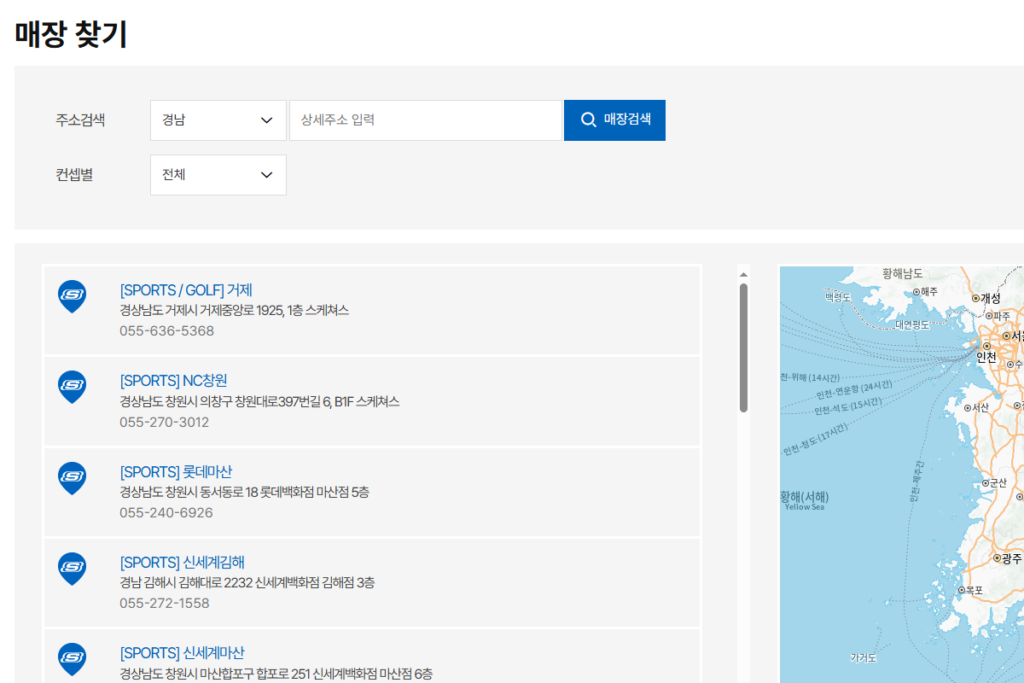Open the 전체 concept filter dropdown
The width and height of the screenshot is (1024, 683).
(218, 175)
